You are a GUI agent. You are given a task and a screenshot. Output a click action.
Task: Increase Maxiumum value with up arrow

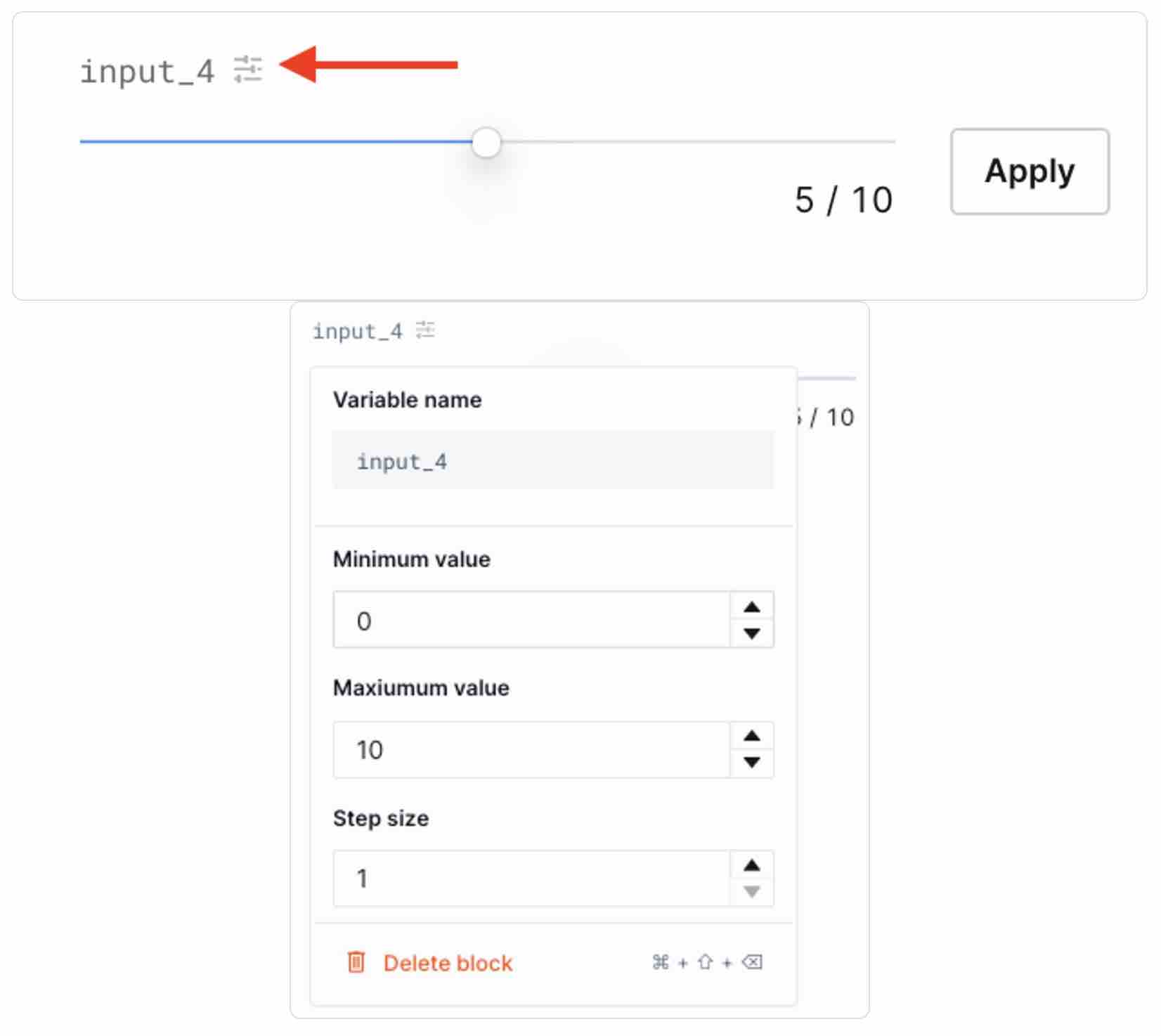pos(751,736)
